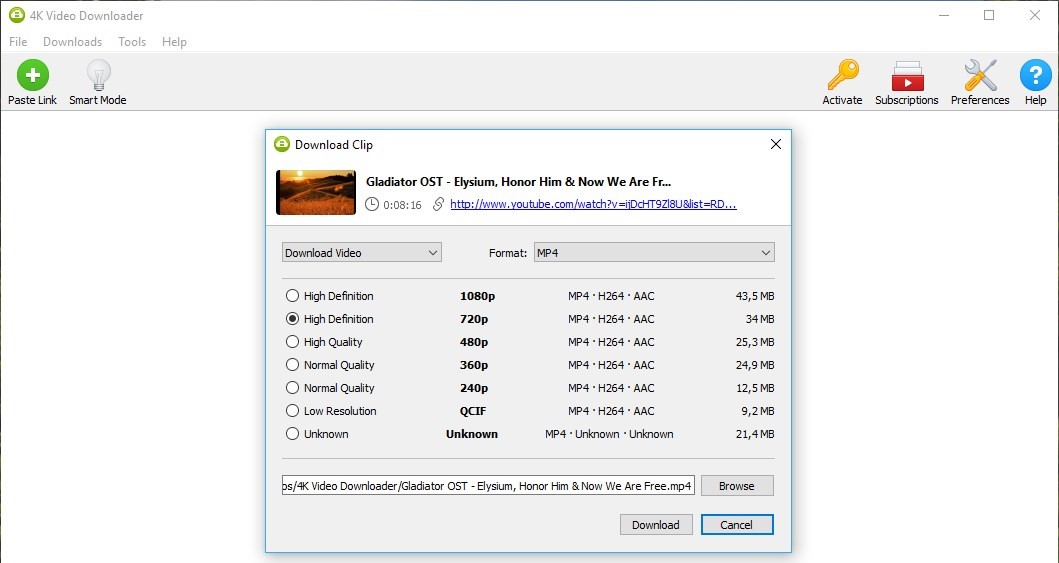Image resolution: width=1059 pixels, height=563 pixels.
Task: Open the Tools menu
Action: tap(132, 41)
